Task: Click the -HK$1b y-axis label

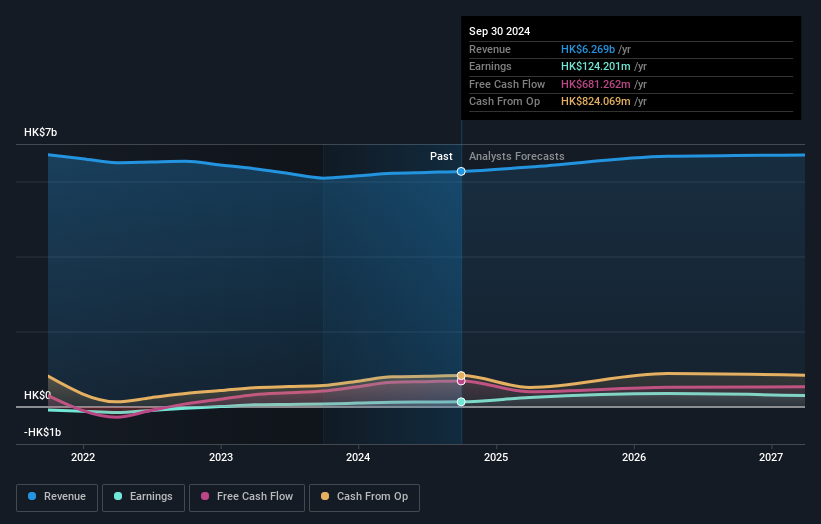Action: 42,432
